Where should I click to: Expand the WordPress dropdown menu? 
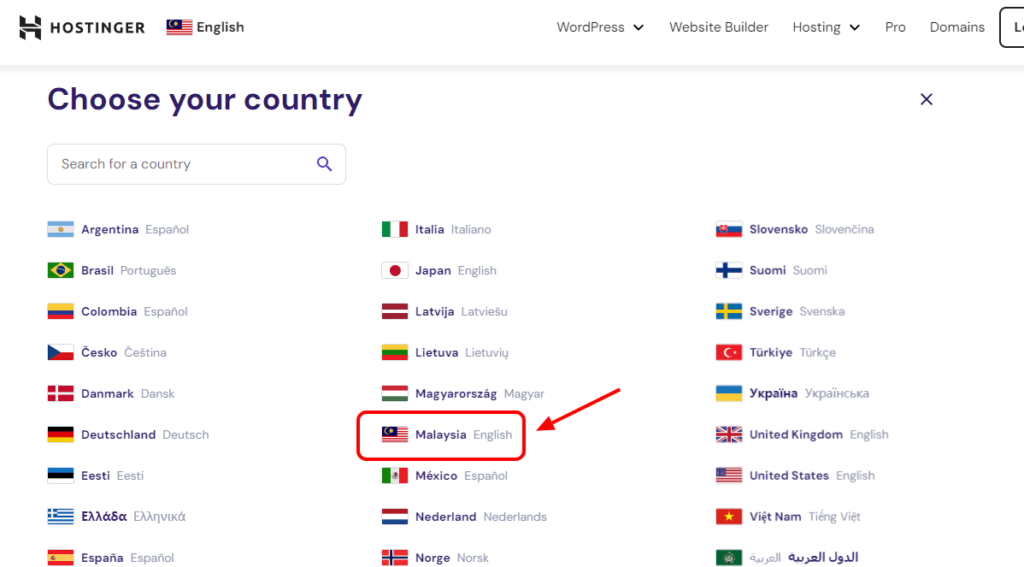tap(600, 27)
